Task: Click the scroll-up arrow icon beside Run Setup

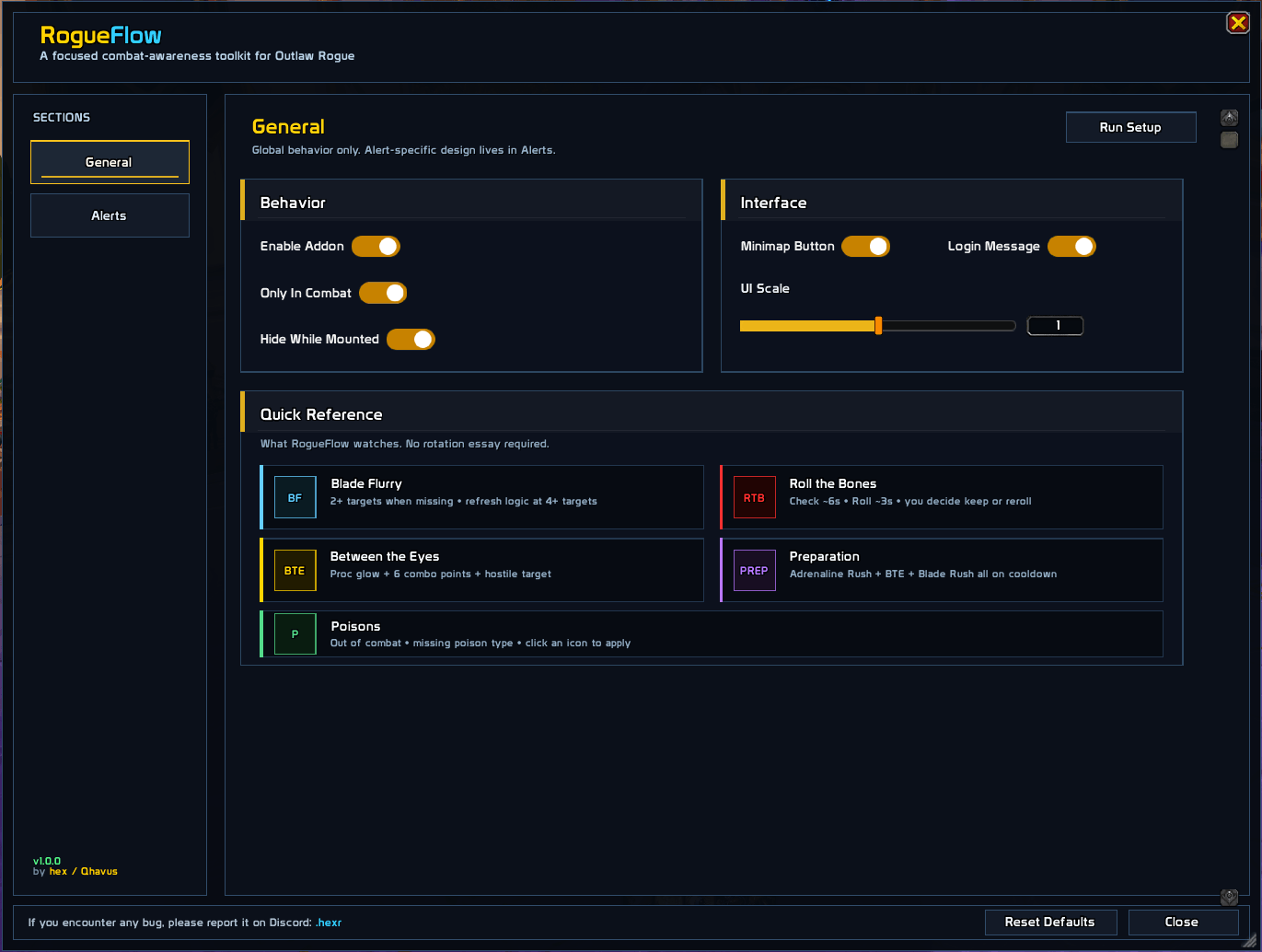Action: (1229, 117)
